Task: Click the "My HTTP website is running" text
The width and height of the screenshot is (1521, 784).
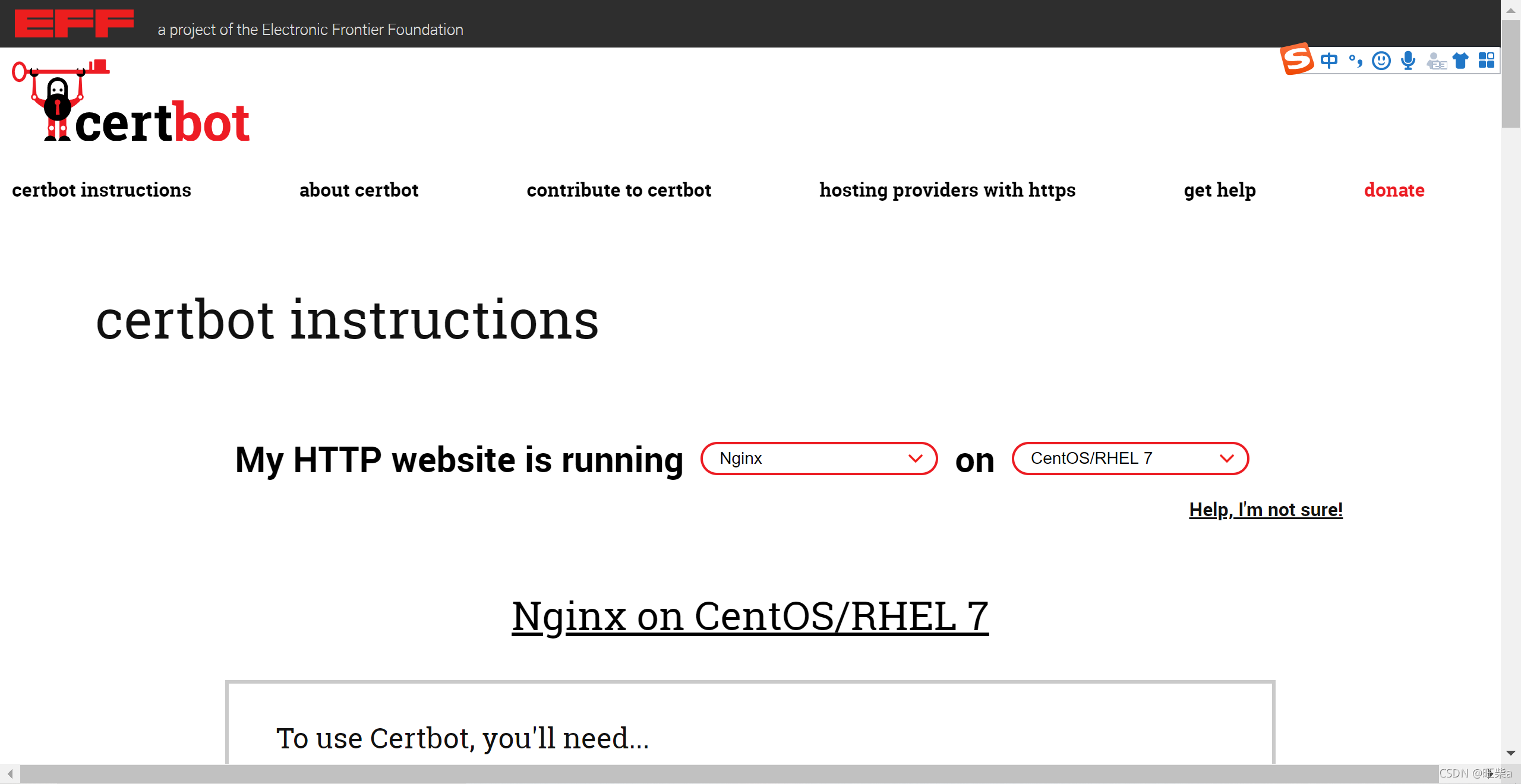Action: pyautogui.click(x=459, y=460)
